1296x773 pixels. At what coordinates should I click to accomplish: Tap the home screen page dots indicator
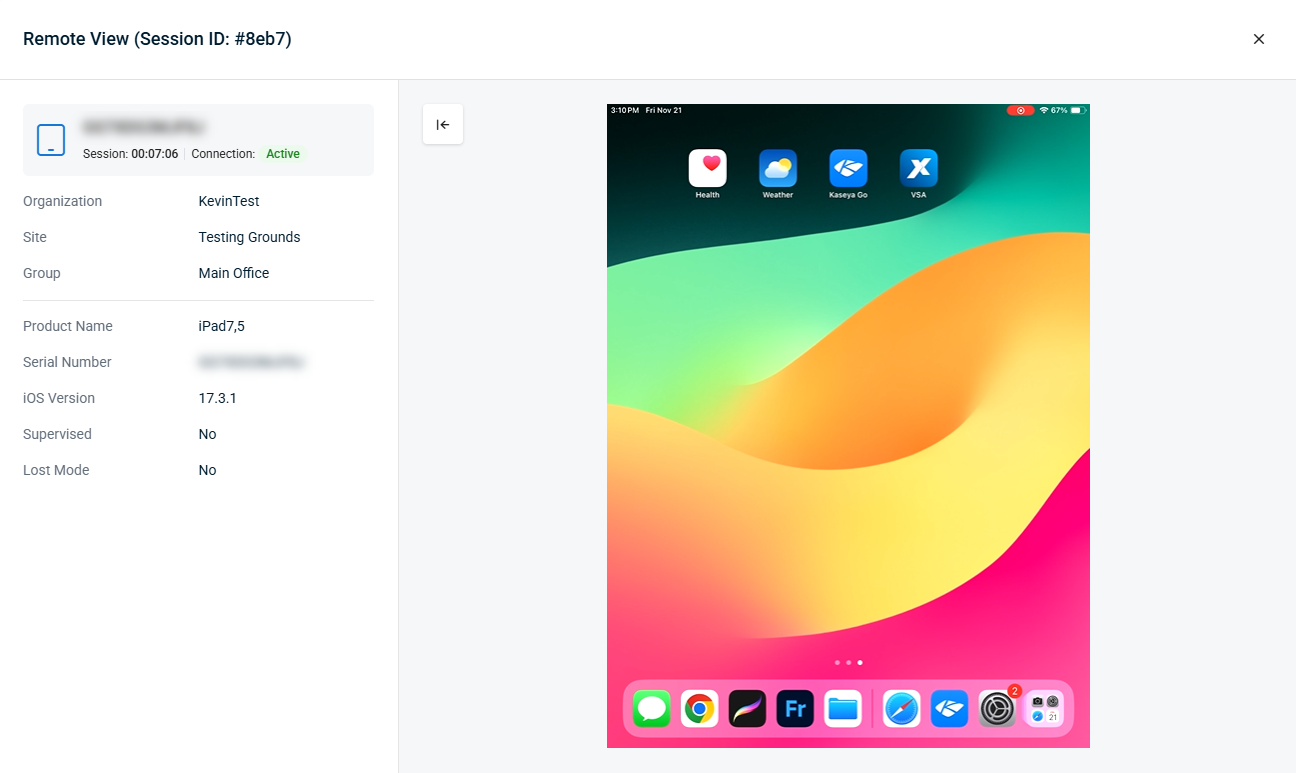[x=848, y=662]
